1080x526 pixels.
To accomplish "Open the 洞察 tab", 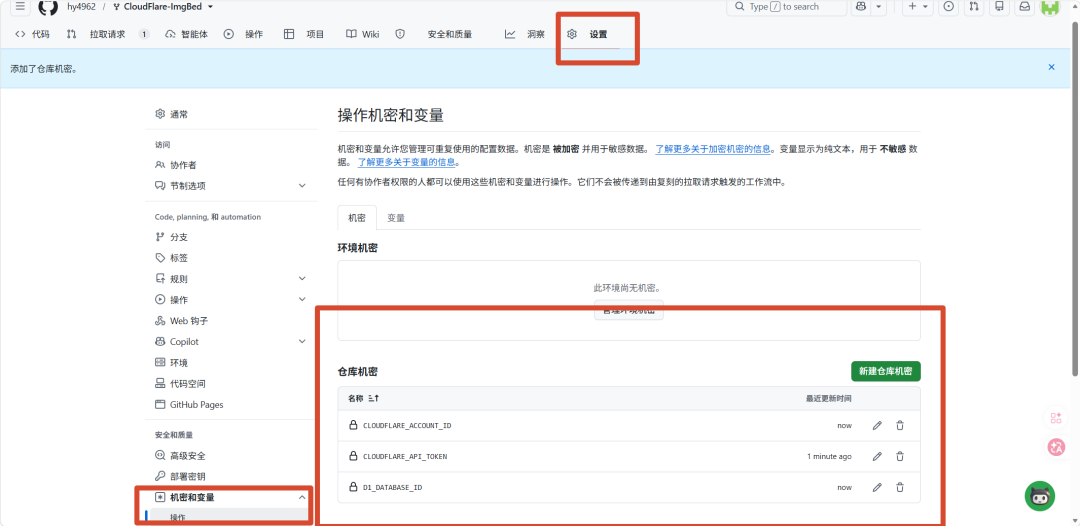I will (x=525, y=34).
